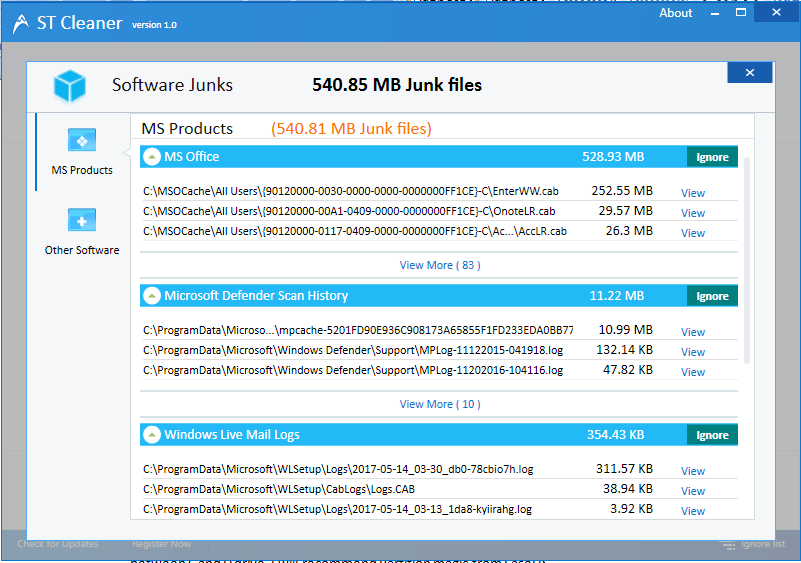This screenshot has height=563, width=801.
Task: Collapse the Windows Live Mail Logs section
Action: (151, 435)
